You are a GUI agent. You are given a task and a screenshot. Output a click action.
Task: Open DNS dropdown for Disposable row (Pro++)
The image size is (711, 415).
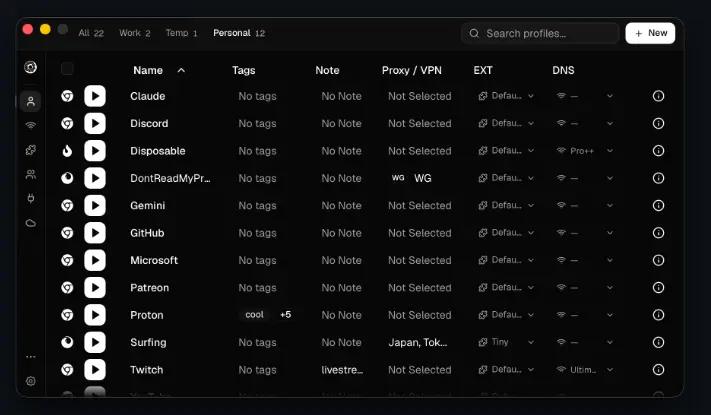coord(585,151)
